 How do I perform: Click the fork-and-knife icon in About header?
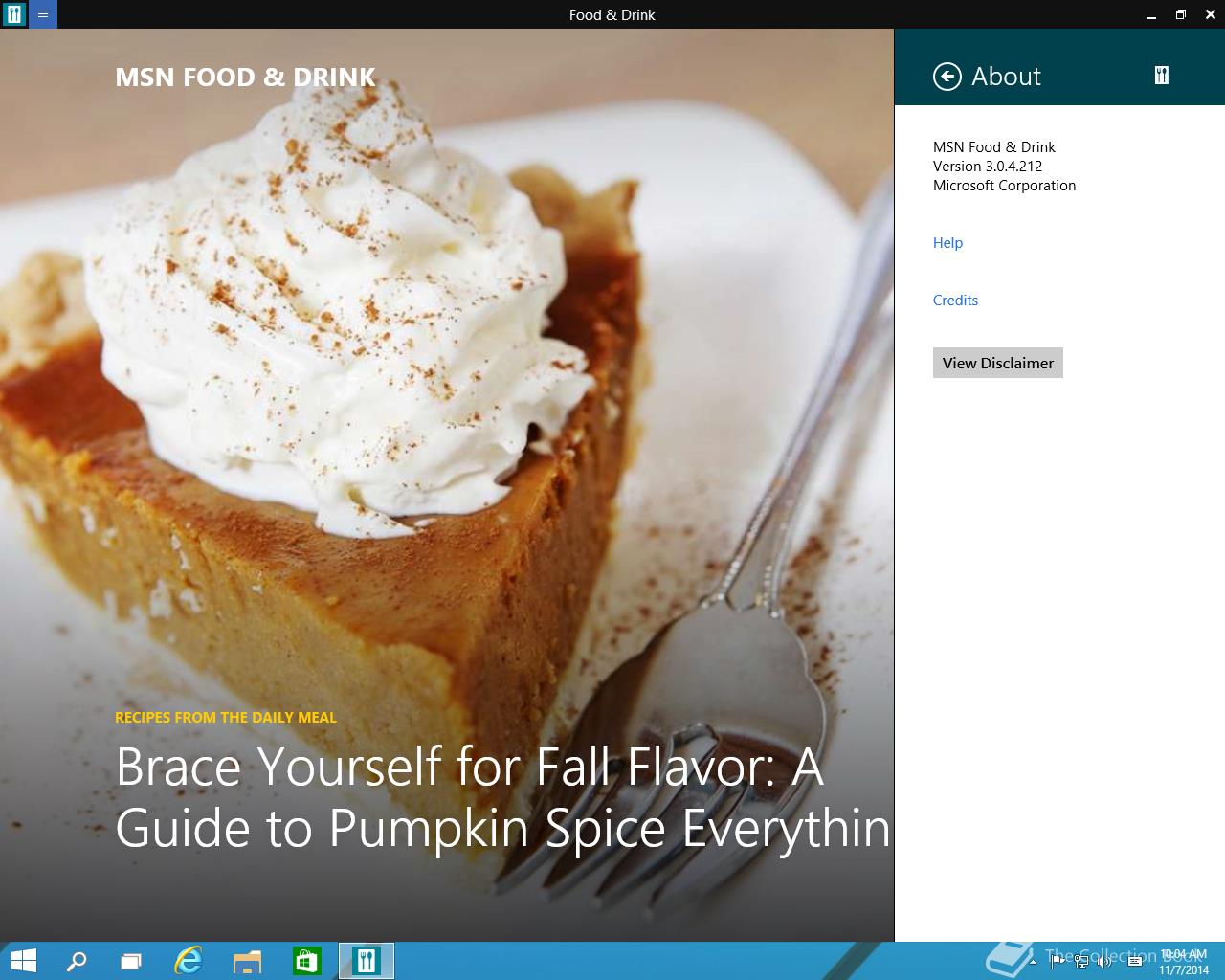pyautogui.click(x=1162, y=76)
